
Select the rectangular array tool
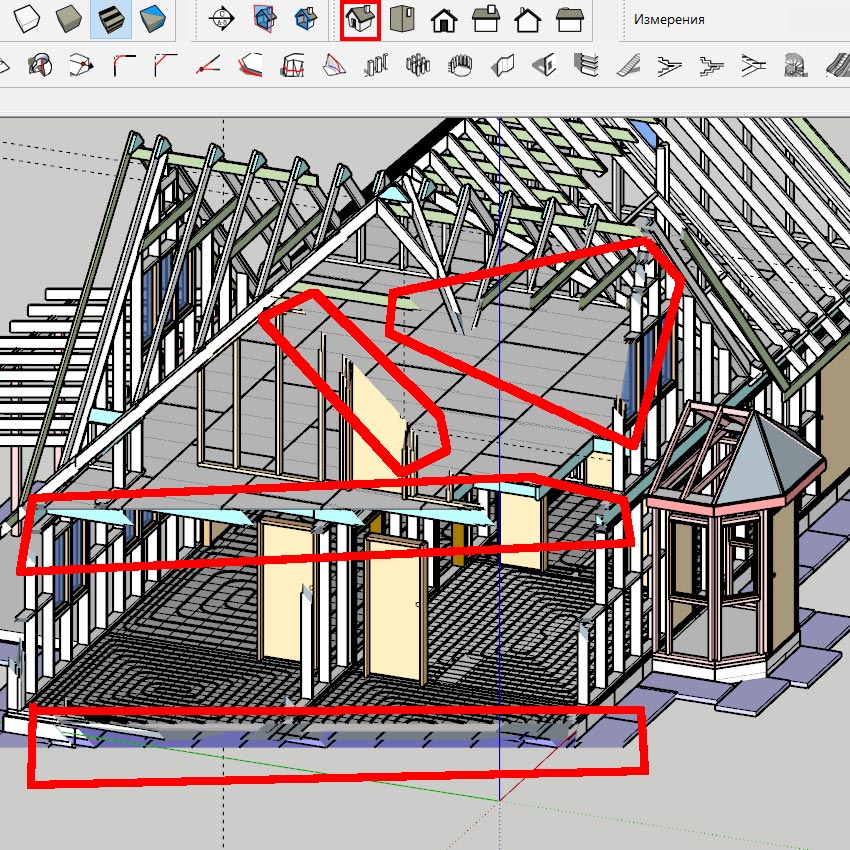coord(418,66)
